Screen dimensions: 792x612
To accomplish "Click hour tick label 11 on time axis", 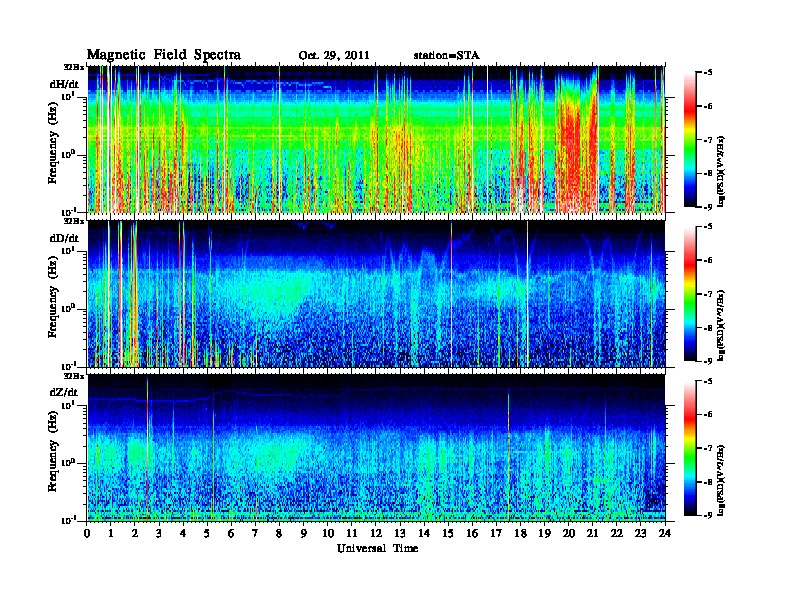I will pos(352,533).
